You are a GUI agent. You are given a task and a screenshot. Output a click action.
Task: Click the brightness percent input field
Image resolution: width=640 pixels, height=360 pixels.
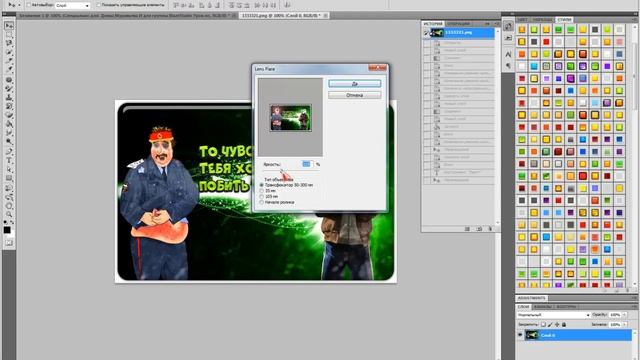point(307,164)
